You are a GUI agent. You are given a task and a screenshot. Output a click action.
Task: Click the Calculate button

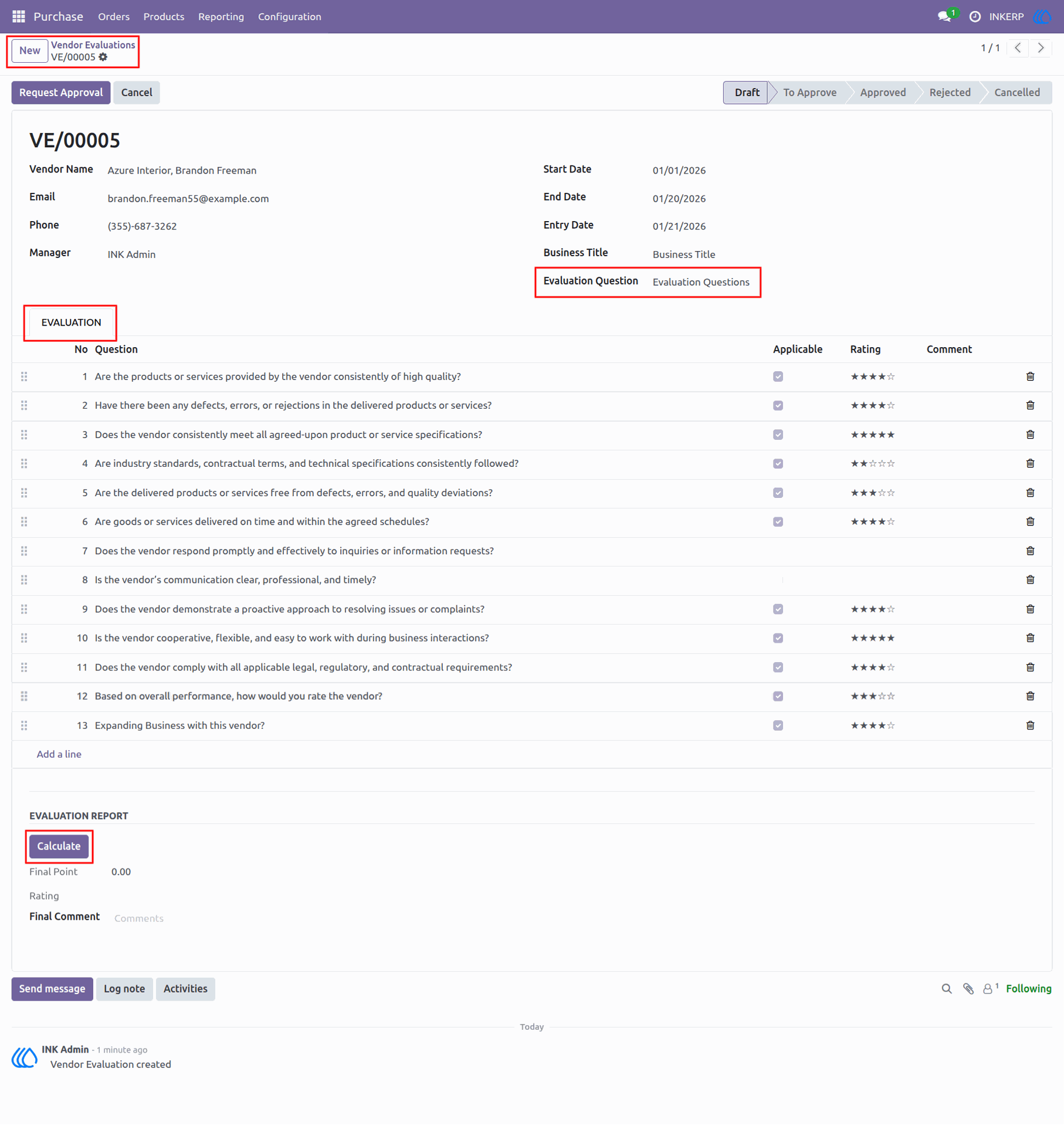(x=59, y=846)
